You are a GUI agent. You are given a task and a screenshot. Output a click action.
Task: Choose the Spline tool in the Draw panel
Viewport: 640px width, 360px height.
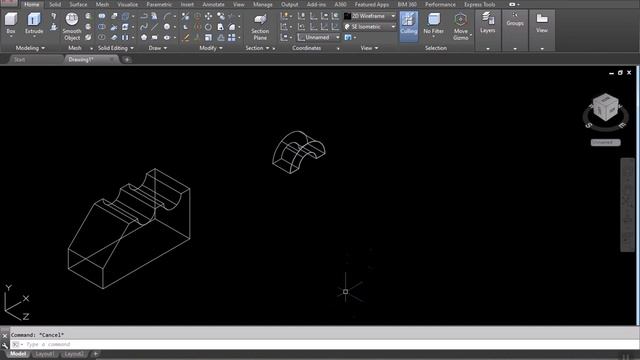(x=144, y=27)
